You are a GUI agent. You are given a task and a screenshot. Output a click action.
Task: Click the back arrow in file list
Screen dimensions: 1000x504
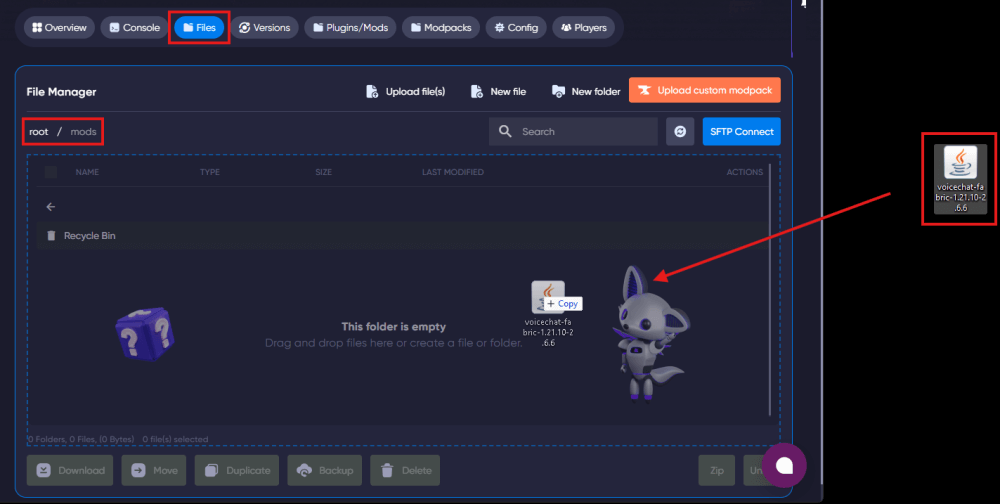51,207
